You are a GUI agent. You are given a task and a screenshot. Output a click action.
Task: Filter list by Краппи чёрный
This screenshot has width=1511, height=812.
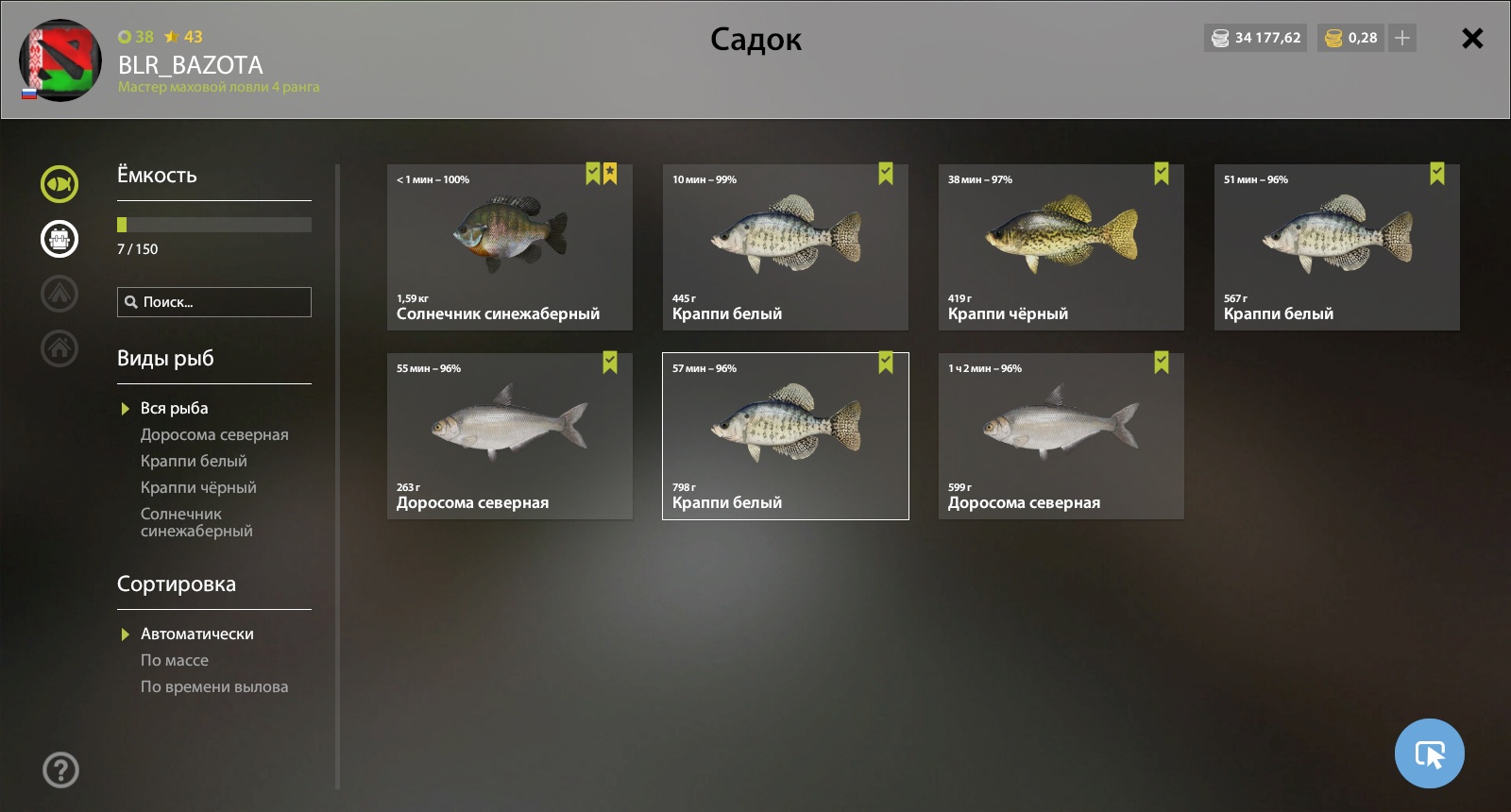198,487
